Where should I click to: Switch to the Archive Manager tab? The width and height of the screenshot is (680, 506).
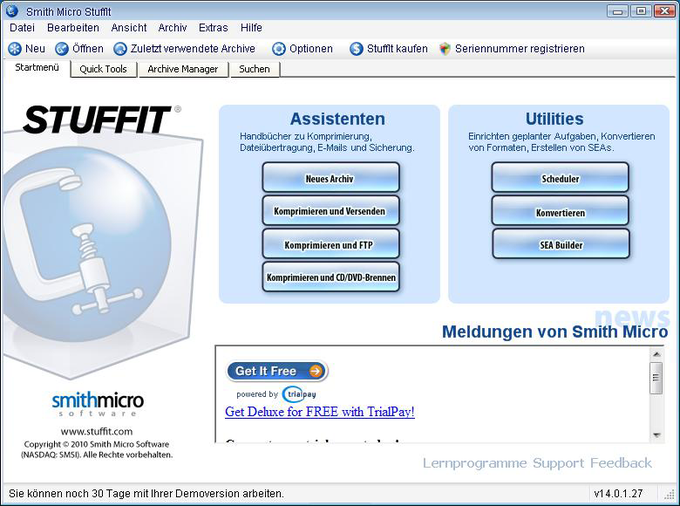pos(183,69)
